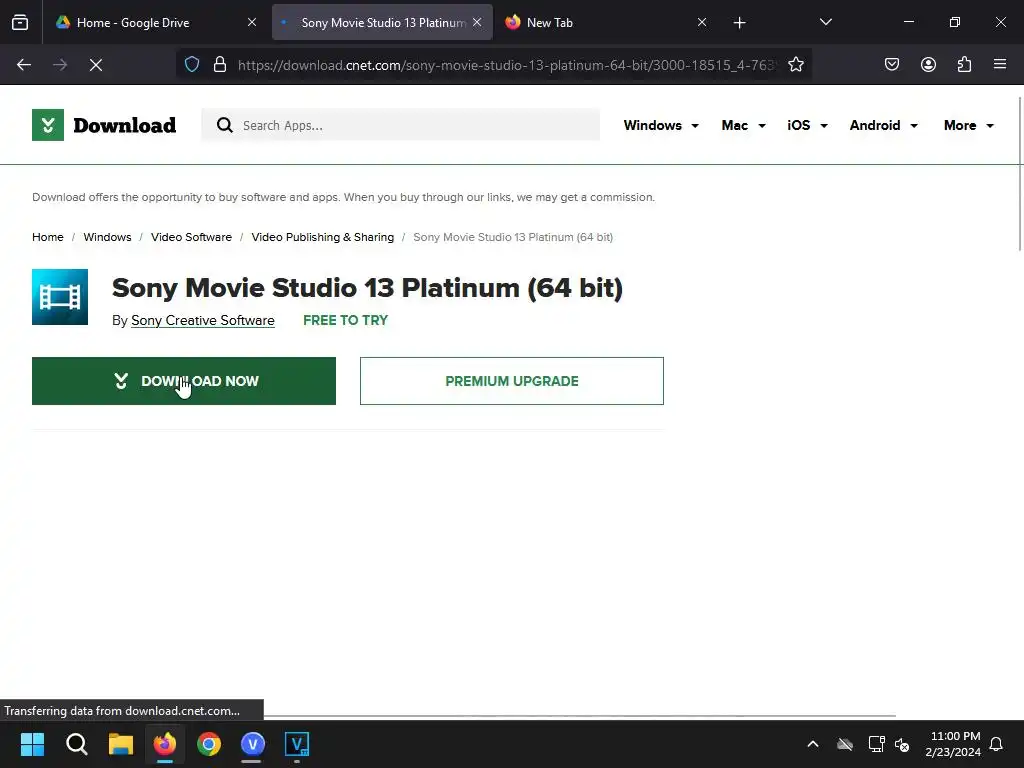
Task: Open the blue V app in taskbar
Action: point(297,744)
